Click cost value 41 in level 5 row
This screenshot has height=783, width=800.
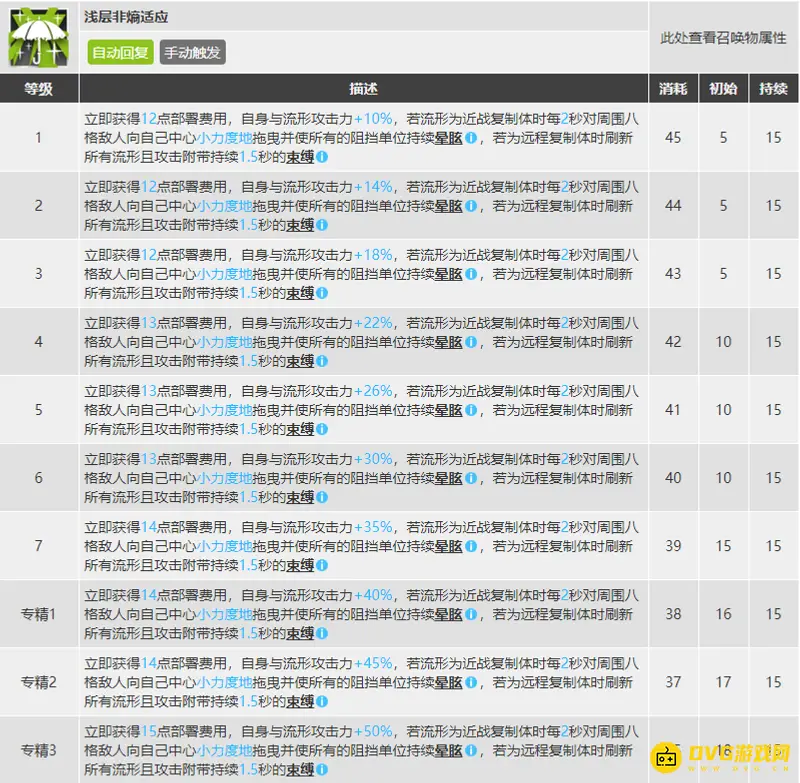(x=673, y=410)
